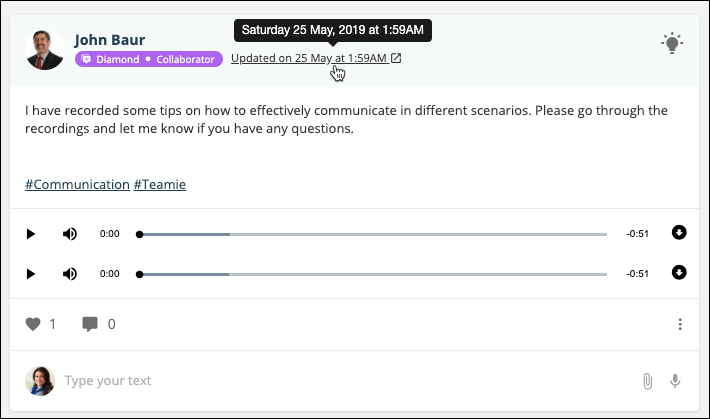Viewport: 710px width, 419px height.
Task: Download the second audio recording
Action: tap(679, 272)
